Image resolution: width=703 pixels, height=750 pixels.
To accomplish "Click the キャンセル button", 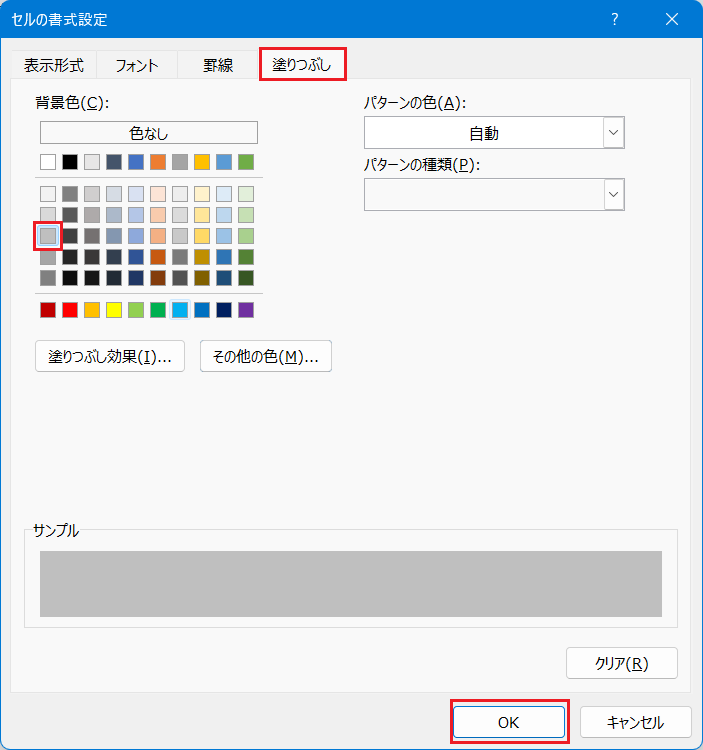I will (636, 722).
